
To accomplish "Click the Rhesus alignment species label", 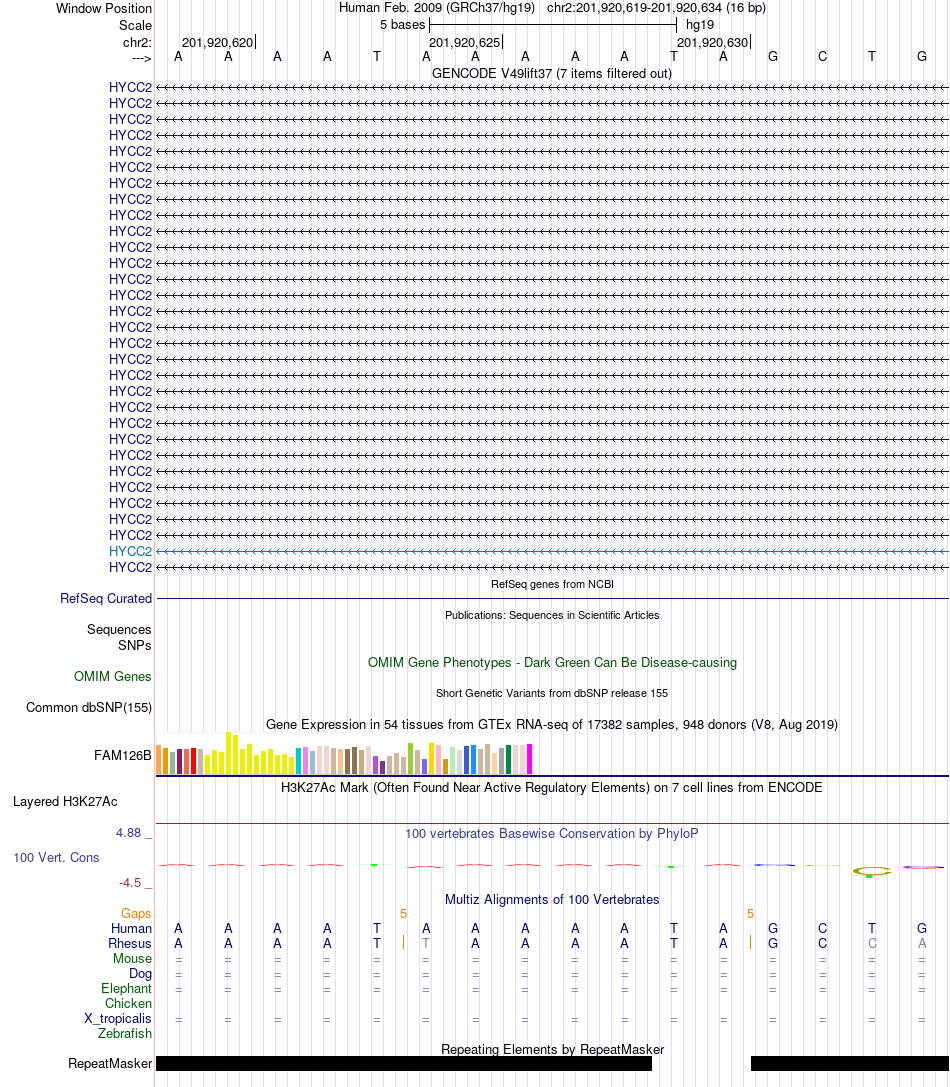I will click(130, 943).
